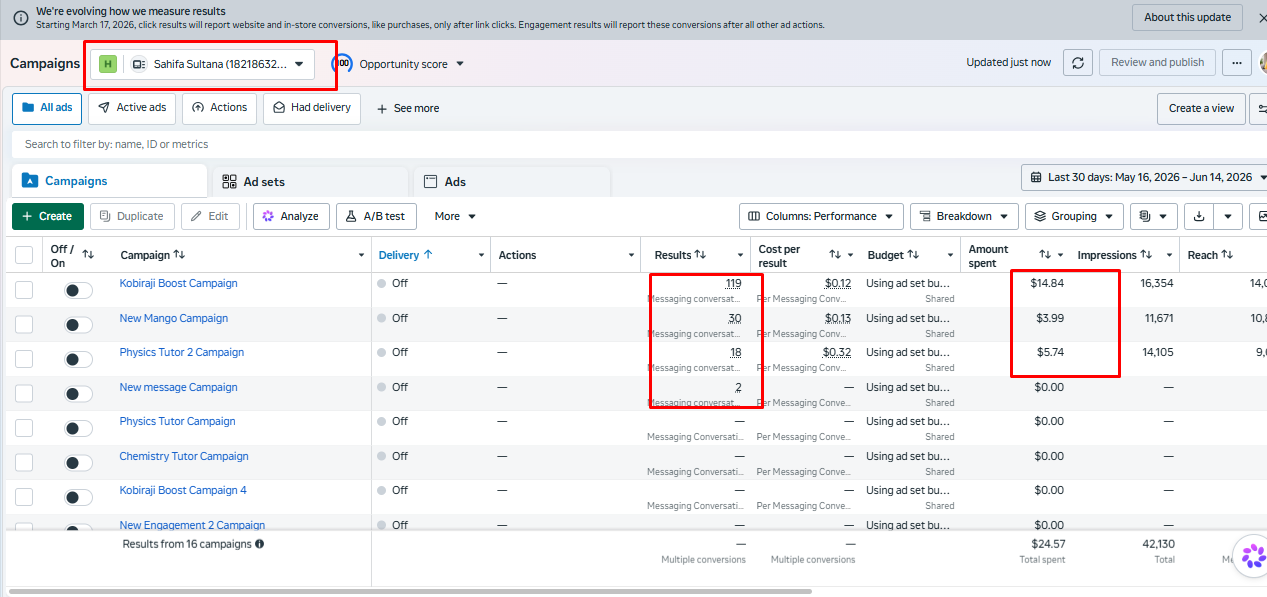Click the About this update button
The height and width of the screenshot is (597, 1267).
coord(1187,17)
